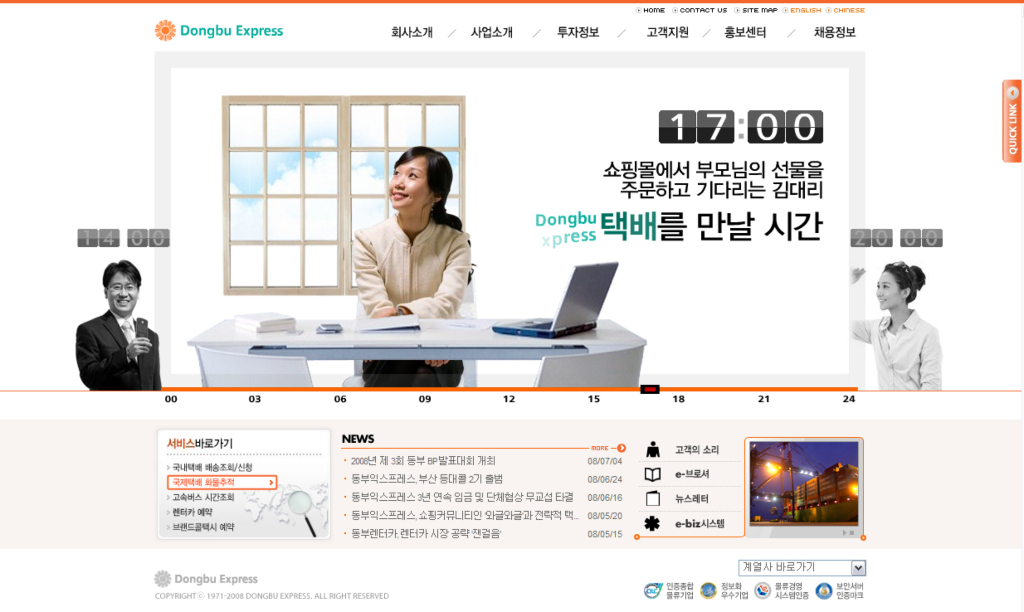1024x612 pixels.
Task: Open the 회사소개 menu
Action: [x=411, y=32]
